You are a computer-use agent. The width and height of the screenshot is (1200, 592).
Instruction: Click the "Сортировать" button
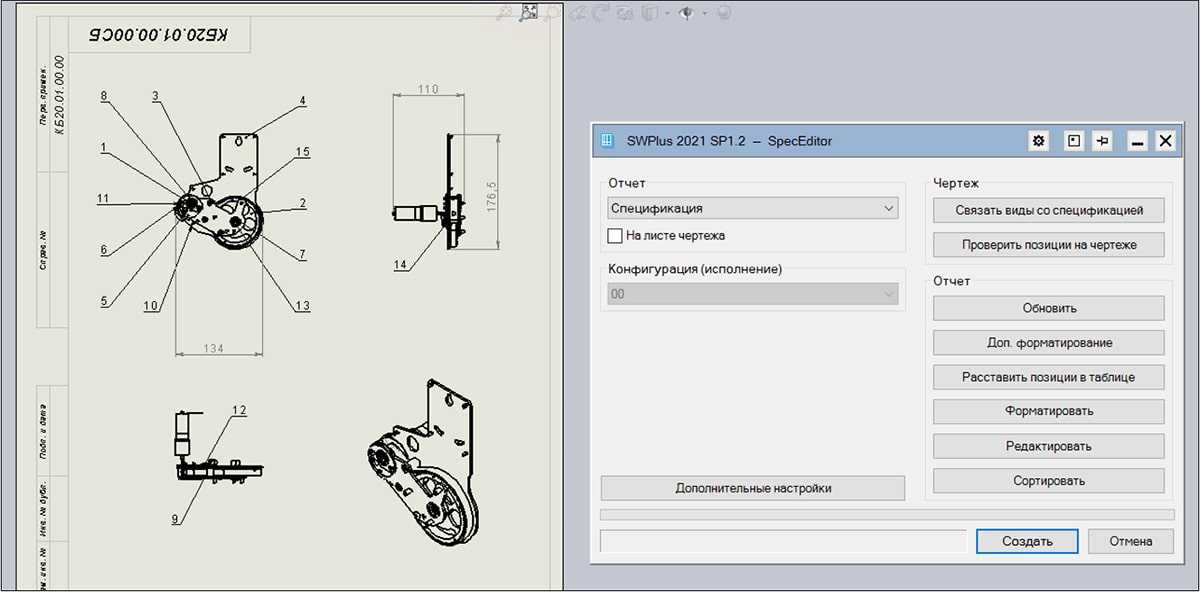point(1048,480)
